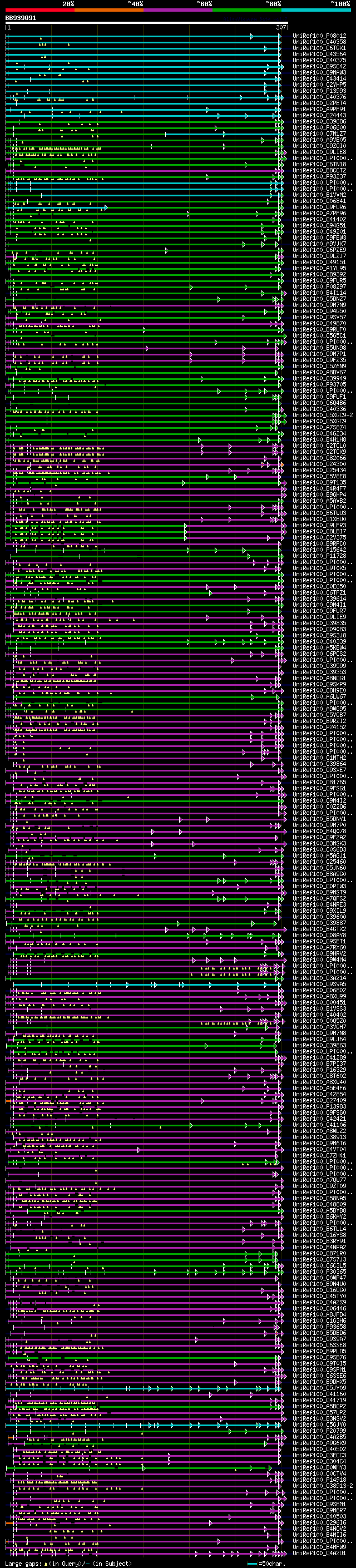This screenshot has width=356, height=1568.
Task: Click the purple ~60% identity legend bar
Action: (x=179, y=10)
